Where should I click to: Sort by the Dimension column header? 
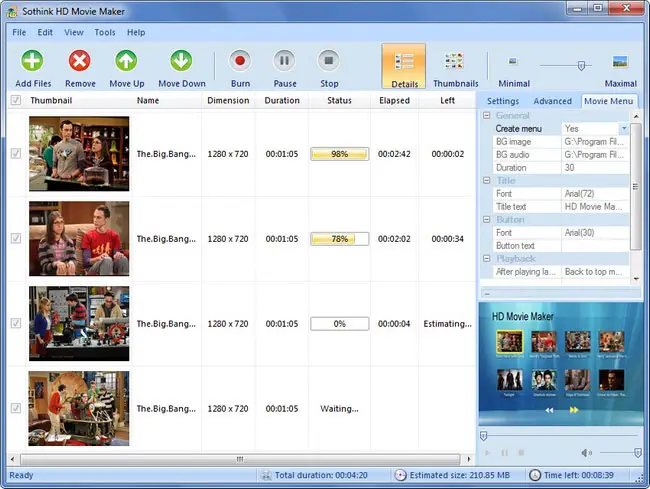coord(228,100)
